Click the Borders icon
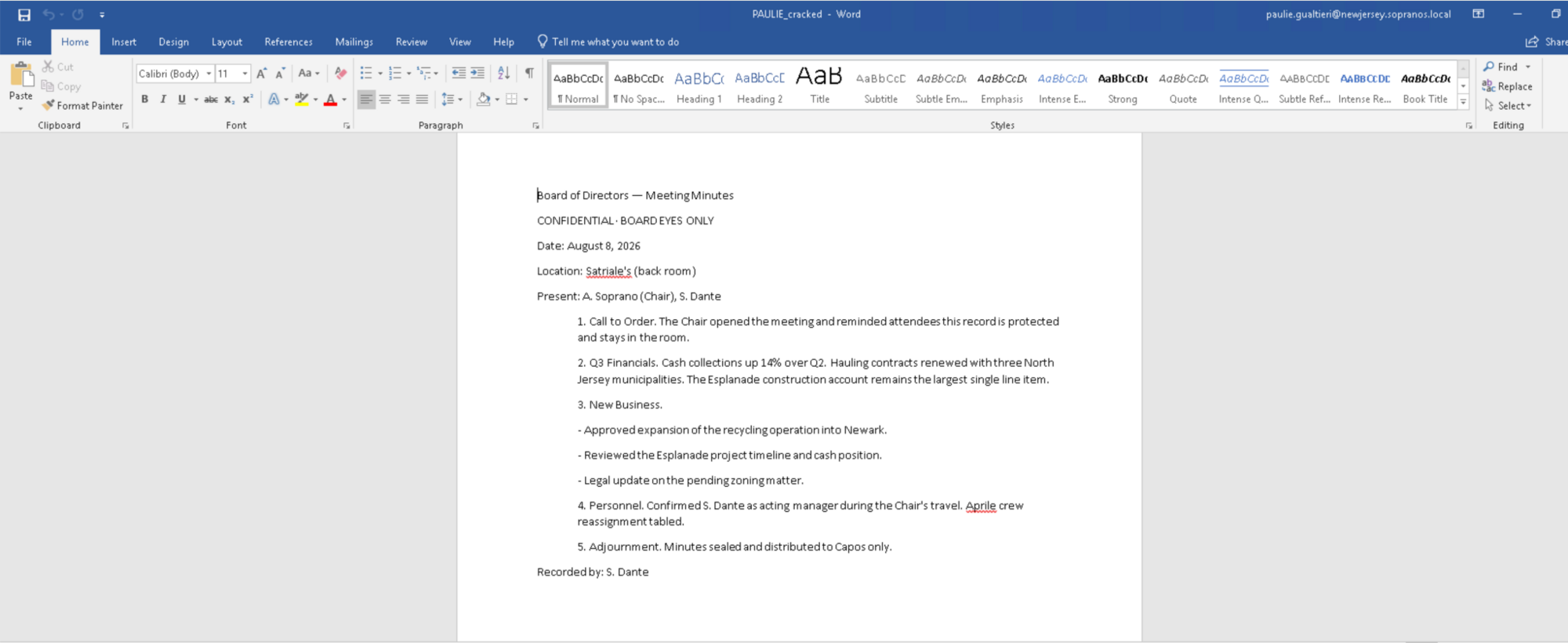This screenshot has height=643, width=1568. tap(512, 99)
